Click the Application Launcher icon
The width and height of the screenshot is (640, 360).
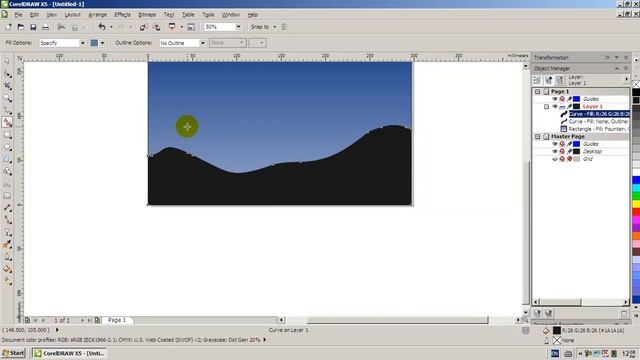[172, 27]
